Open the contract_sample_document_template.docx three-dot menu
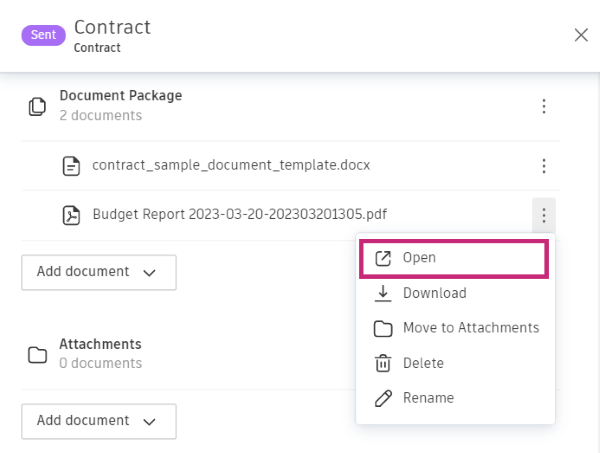 (543, 166)
